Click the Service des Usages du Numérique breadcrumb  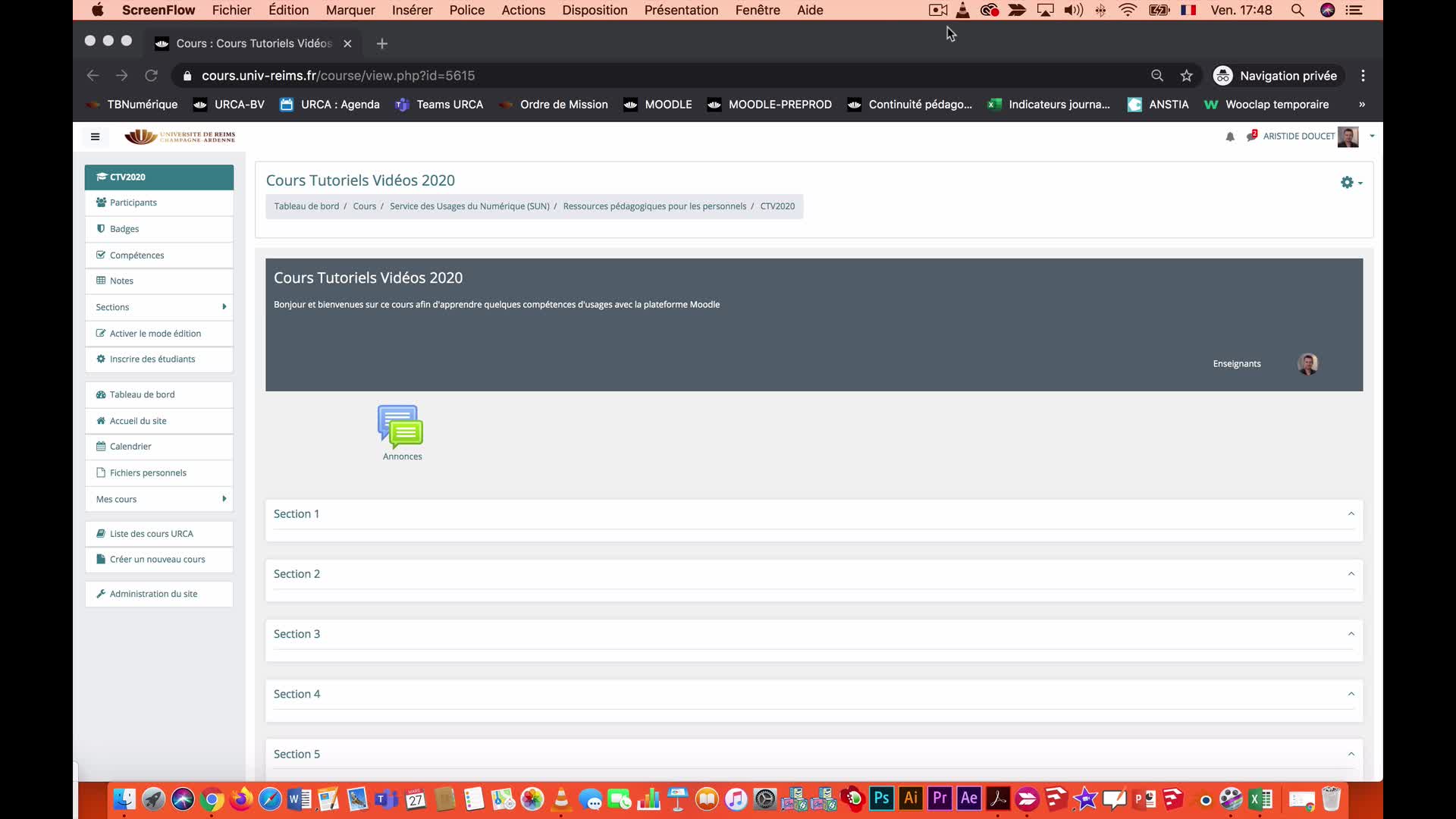[x=469, y=206]
